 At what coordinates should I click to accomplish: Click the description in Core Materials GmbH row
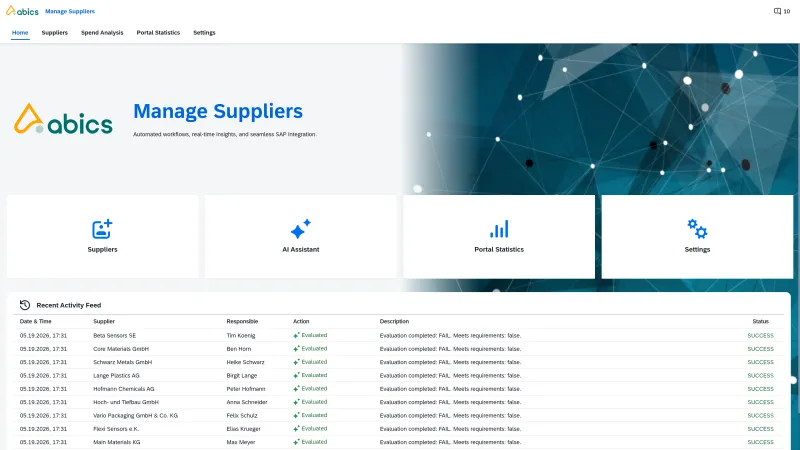[450, 349]
